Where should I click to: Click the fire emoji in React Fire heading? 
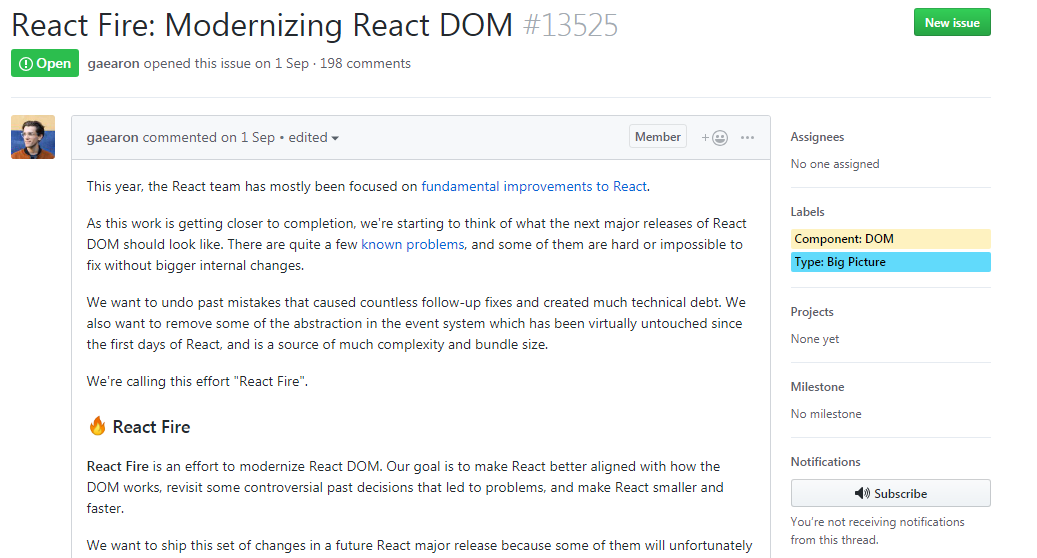[x=97, y=427]
